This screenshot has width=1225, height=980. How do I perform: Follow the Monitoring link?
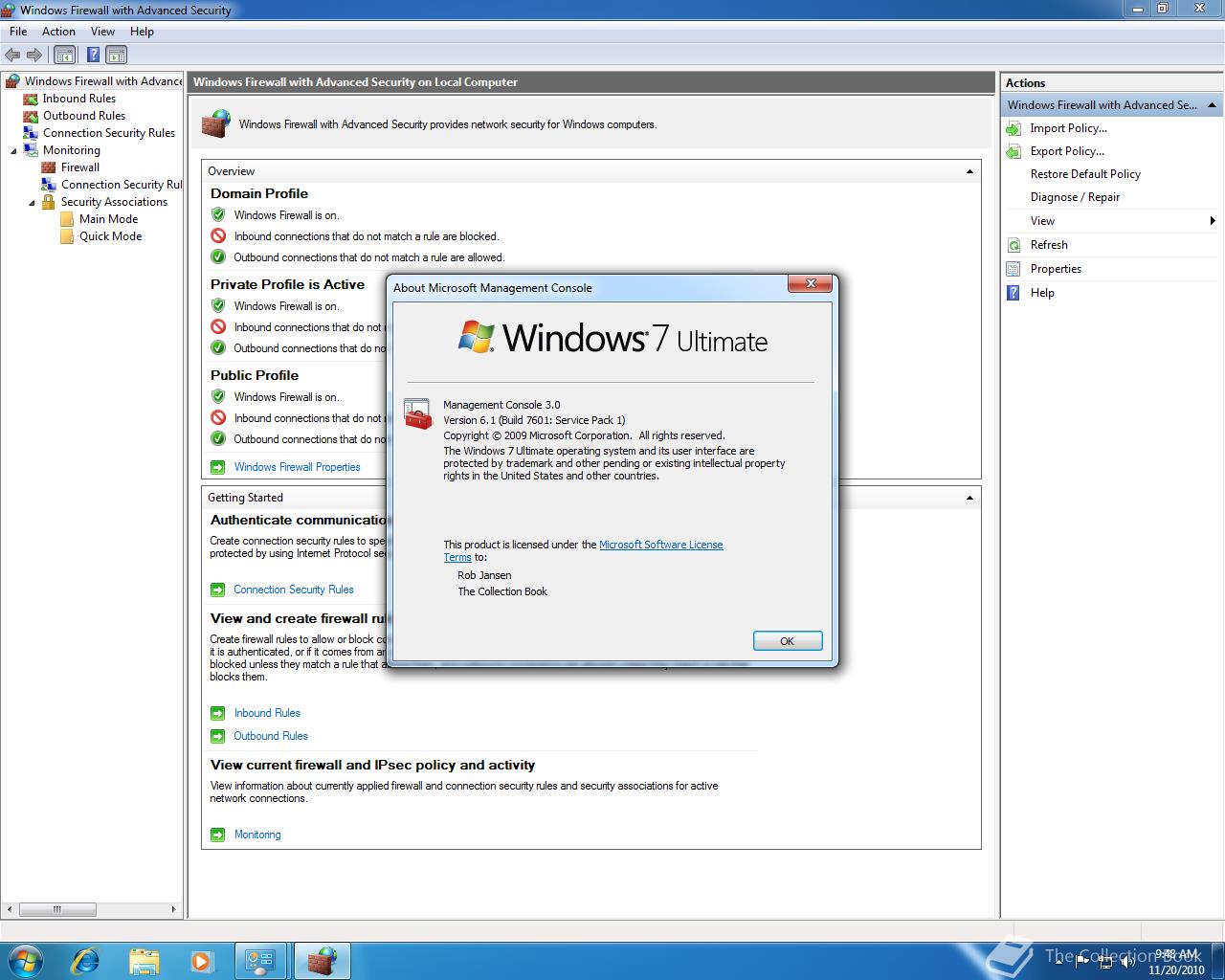point(257,835)
